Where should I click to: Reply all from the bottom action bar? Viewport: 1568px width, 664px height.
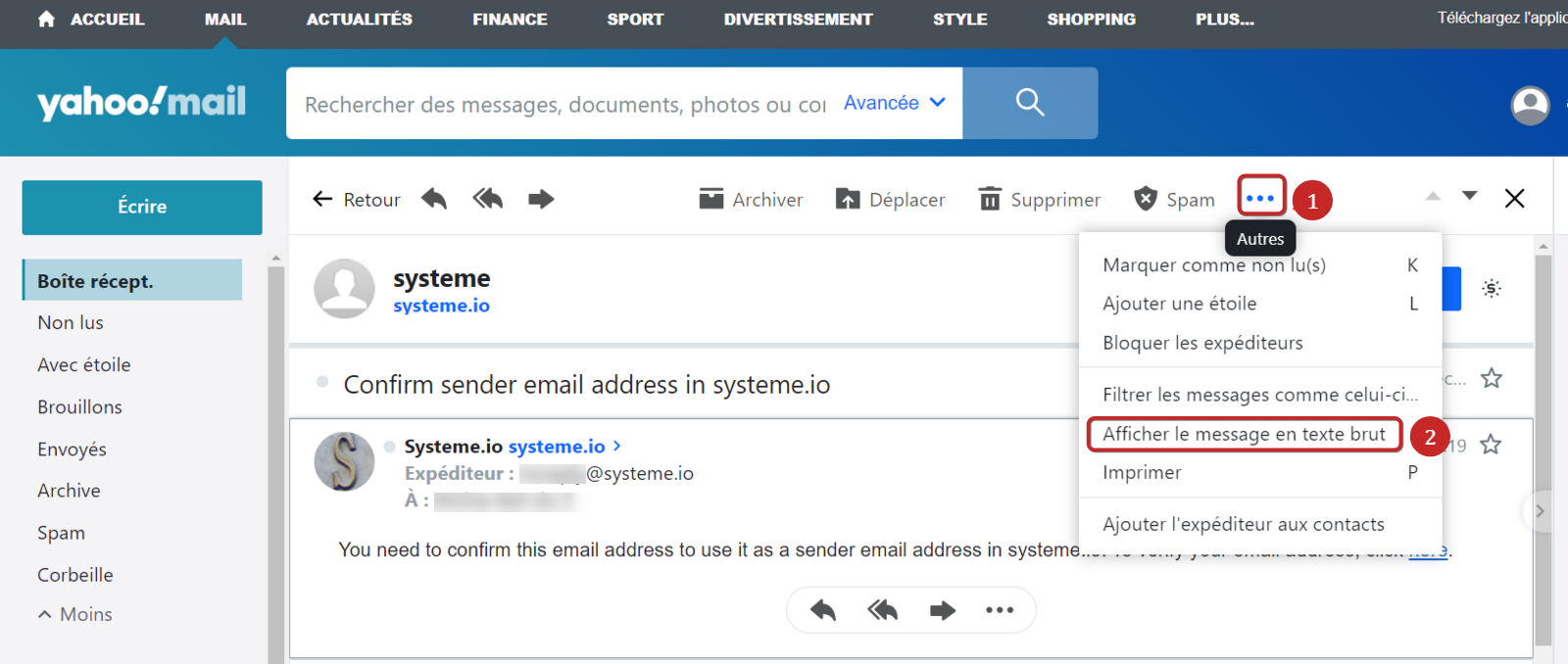point(883,611)
